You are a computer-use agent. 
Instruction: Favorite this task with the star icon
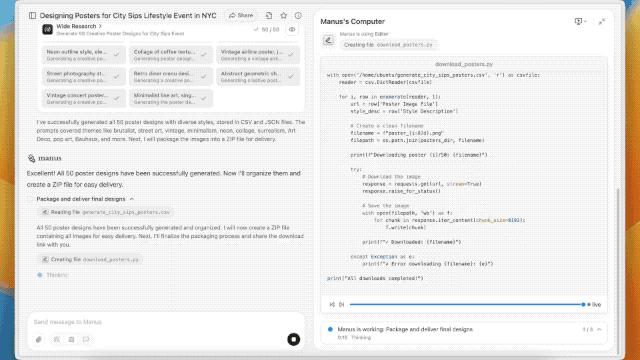point(284,16)
